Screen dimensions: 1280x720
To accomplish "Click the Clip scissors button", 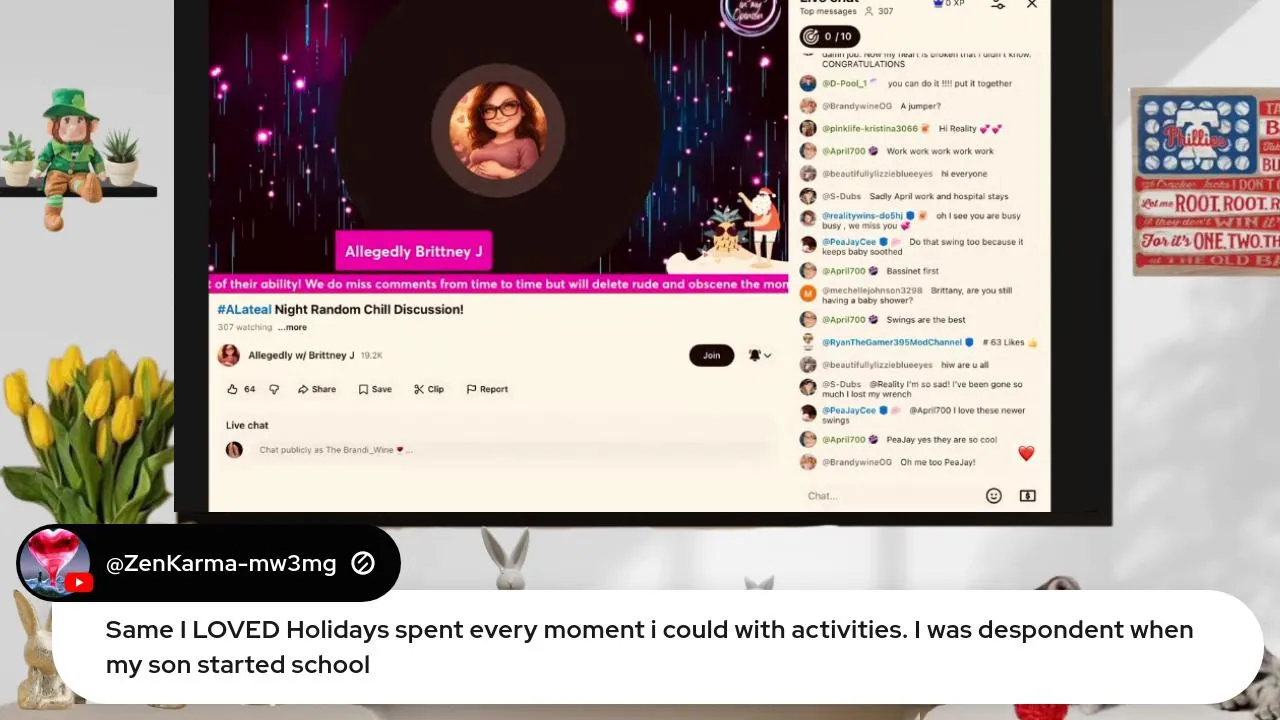I will click(x=429, y=389).
